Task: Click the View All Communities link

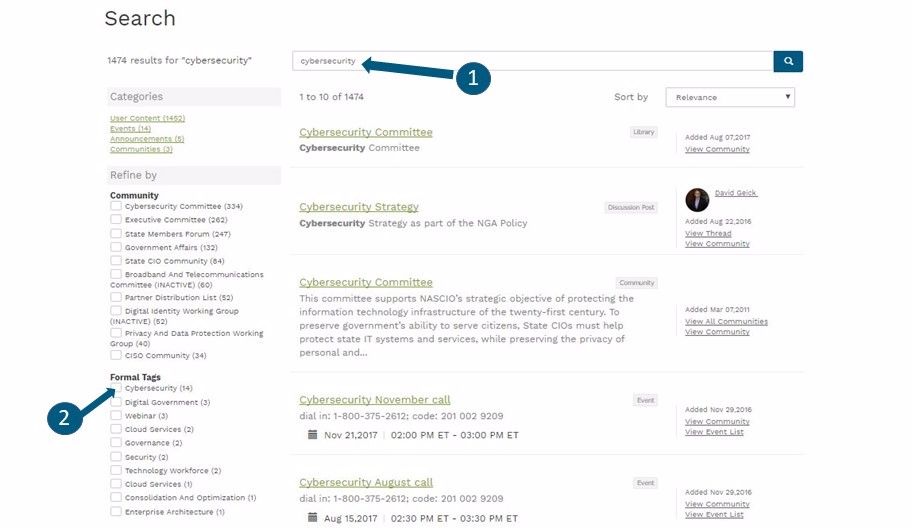Action: click(726, 322)
